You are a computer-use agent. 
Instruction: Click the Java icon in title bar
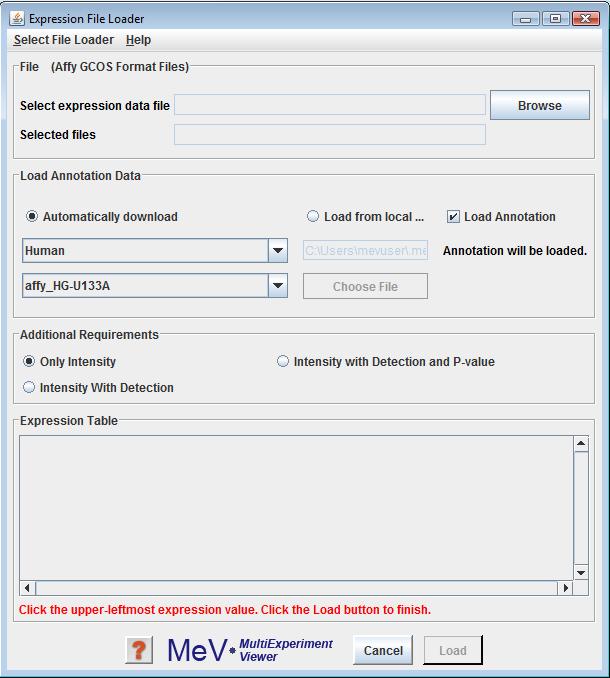(17, 18)
